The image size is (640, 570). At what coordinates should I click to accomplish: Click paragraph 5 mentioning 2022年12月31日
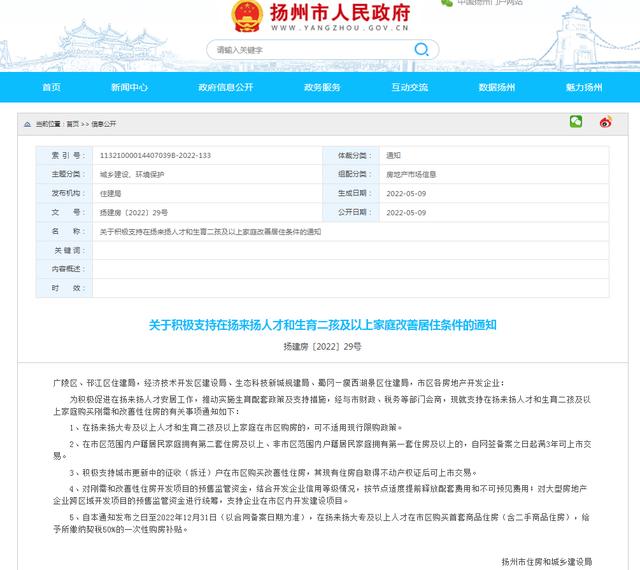click(x=322, y=523)
